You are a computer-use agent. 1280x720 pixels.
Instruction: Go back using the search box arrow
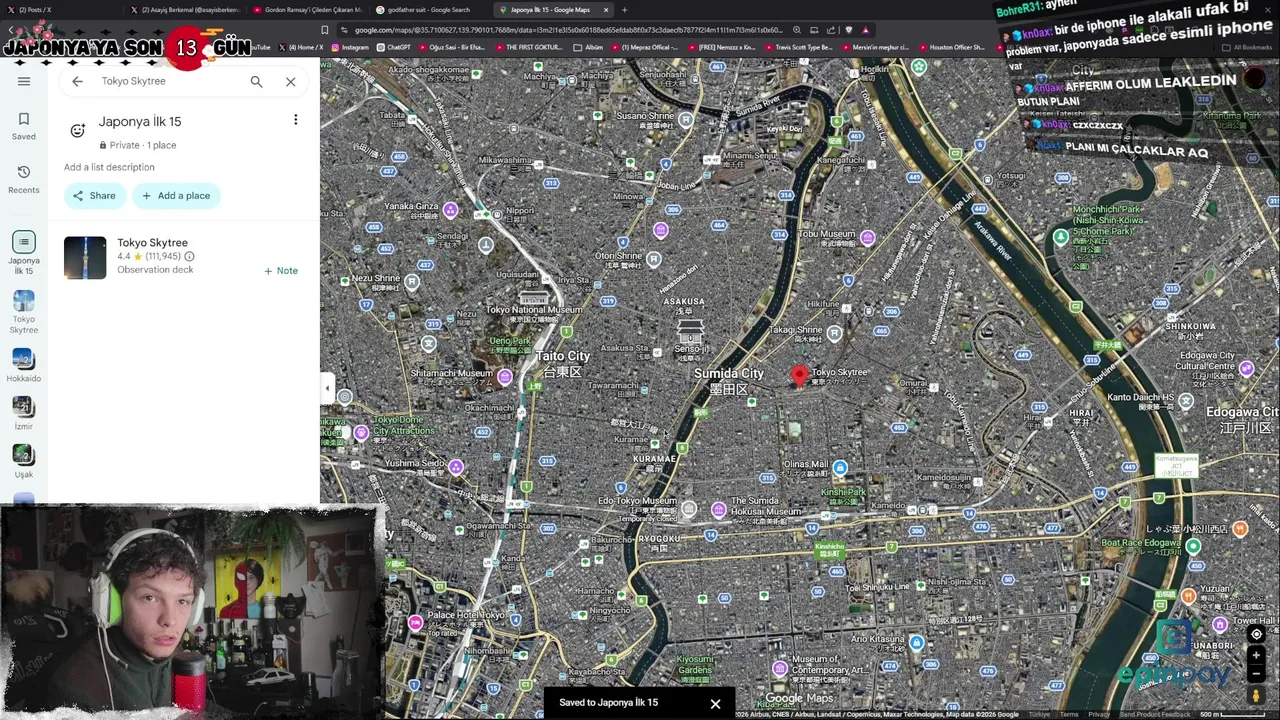(77, 81)
